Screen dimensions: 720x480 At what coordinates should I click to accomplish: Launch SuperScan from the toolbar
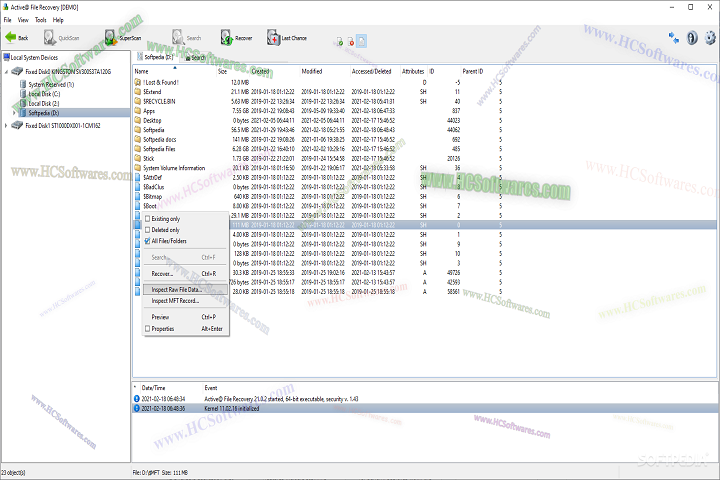pyautogui.click(x=122, y=38)
